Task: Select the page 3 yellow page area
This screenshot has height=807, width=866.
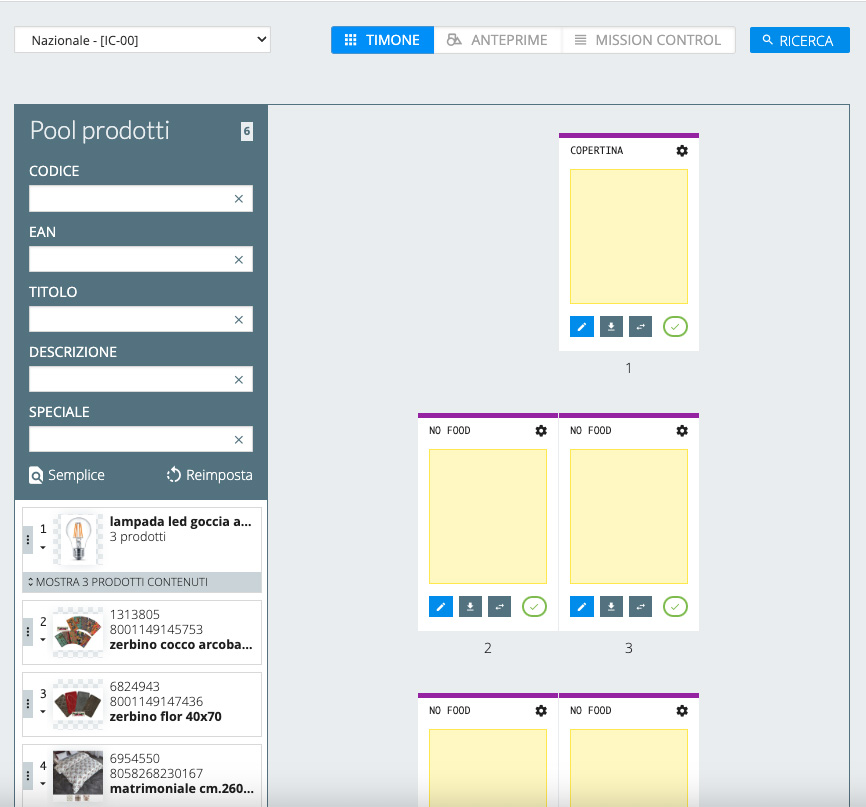Action: [629, 516]
